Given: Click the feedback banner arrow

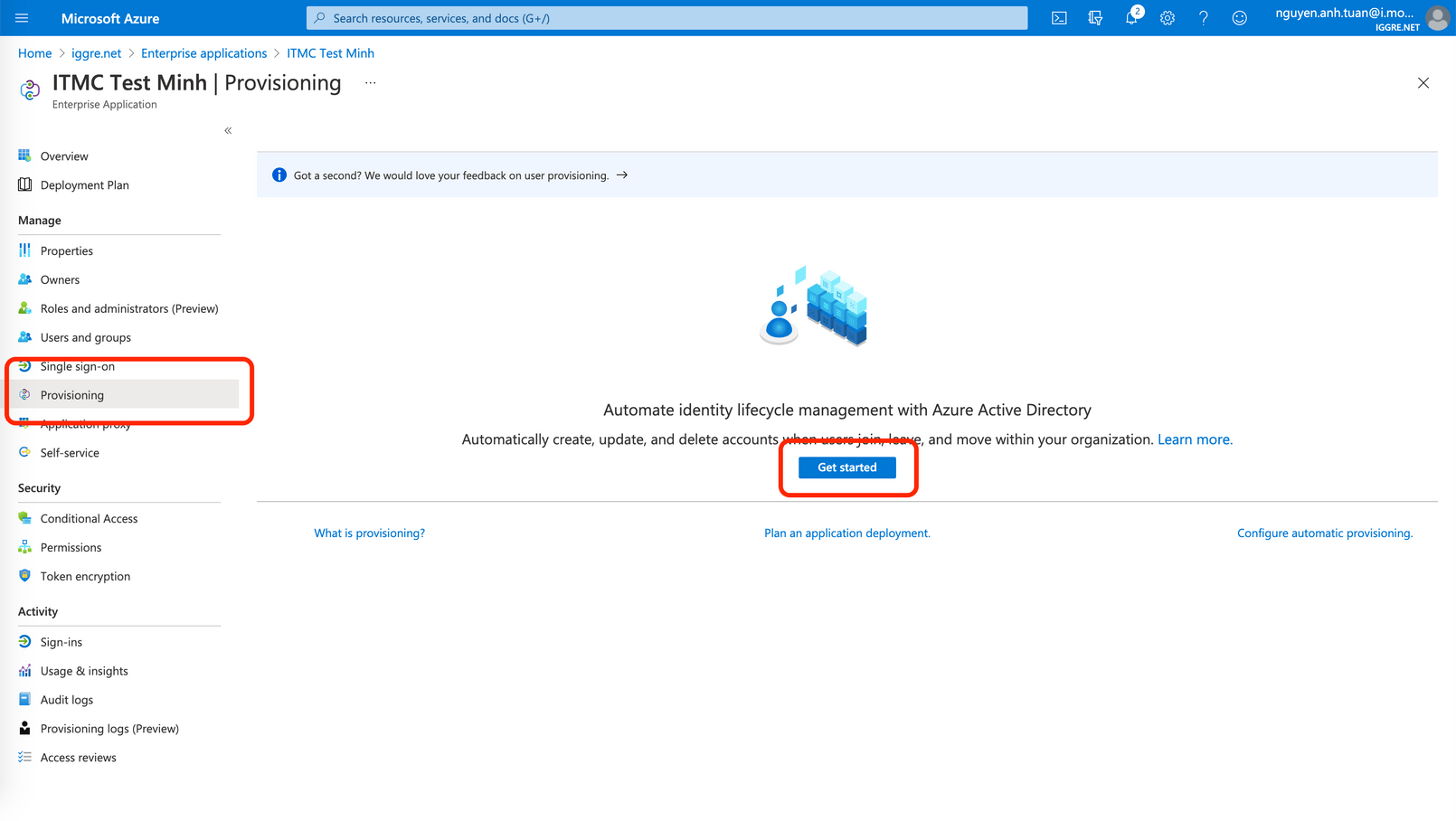Looking at the screenshot, I should pos(622,175).
